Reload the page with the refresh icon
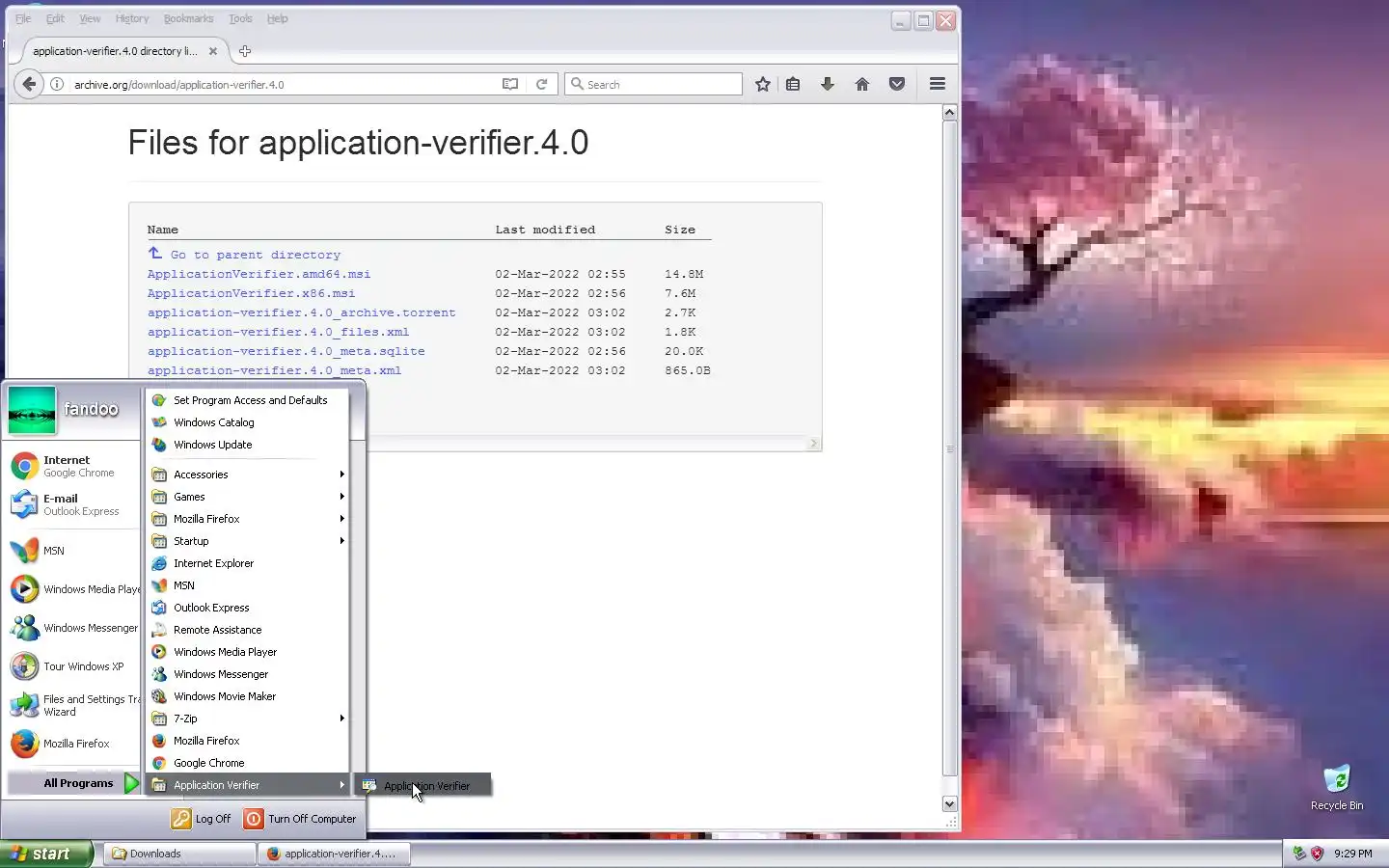This screenshot has width=1389, height=868. click(541, 84)
